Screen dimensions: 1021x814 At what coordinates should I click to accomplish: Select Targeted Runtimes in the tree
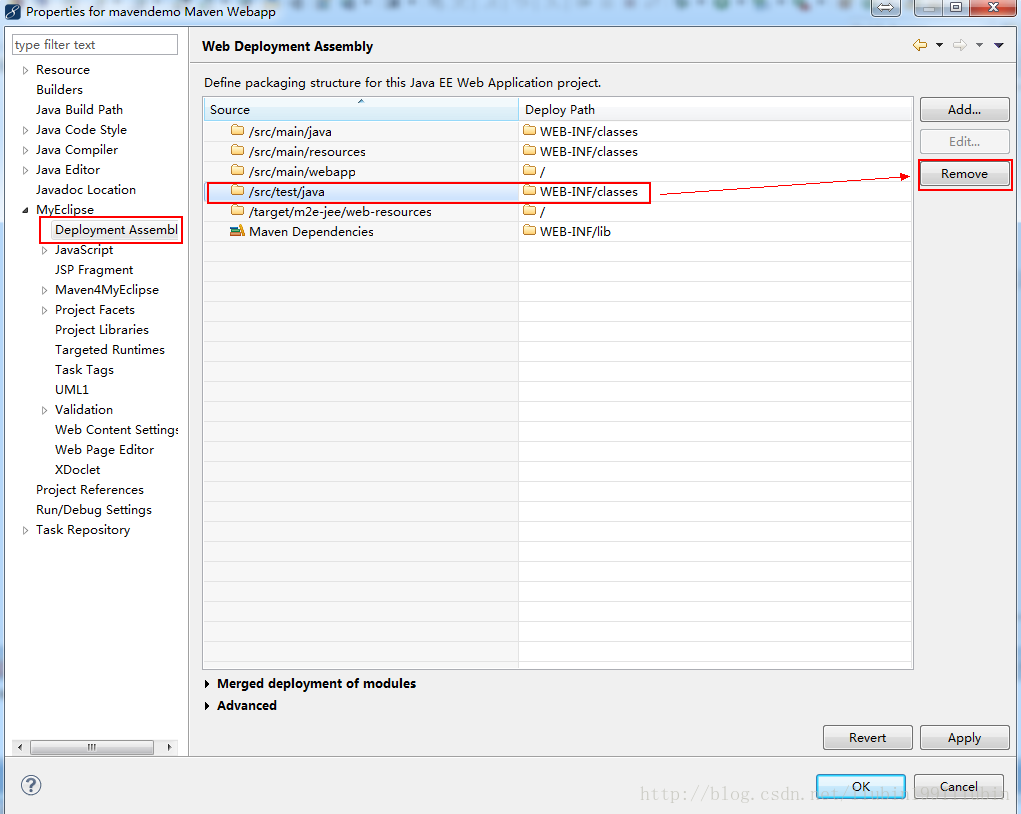(x=109, y=350)
